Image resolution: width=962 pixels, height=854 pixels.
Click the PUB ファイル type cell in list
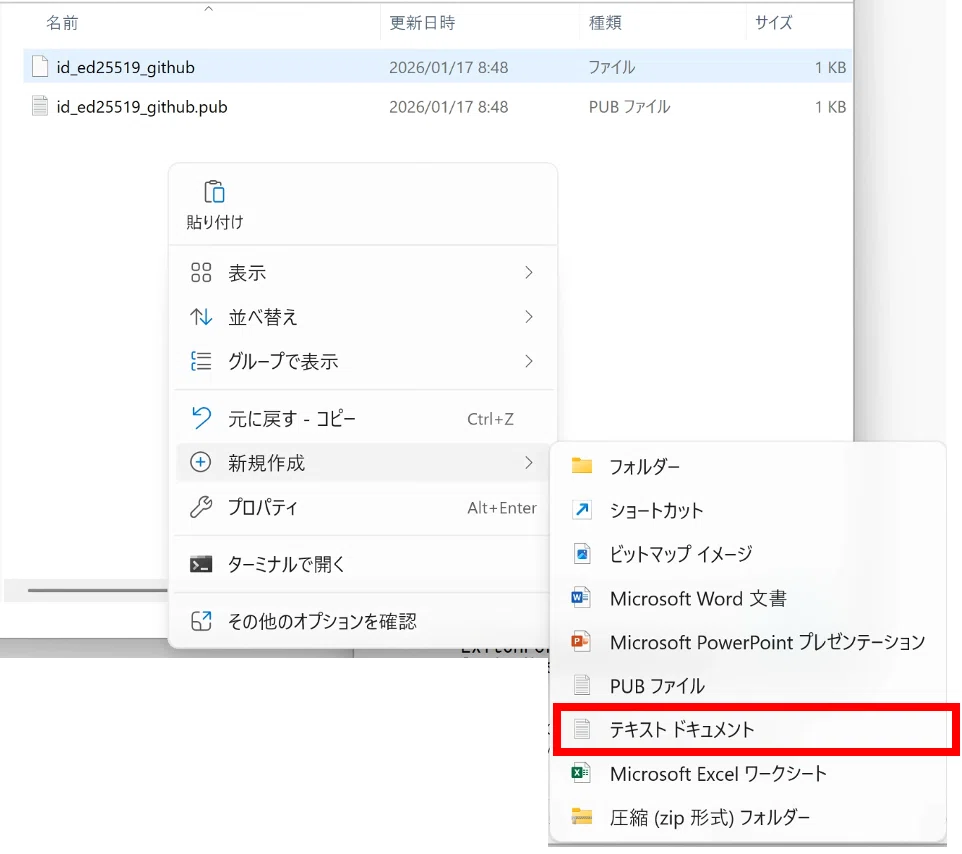tap(629, 107)
